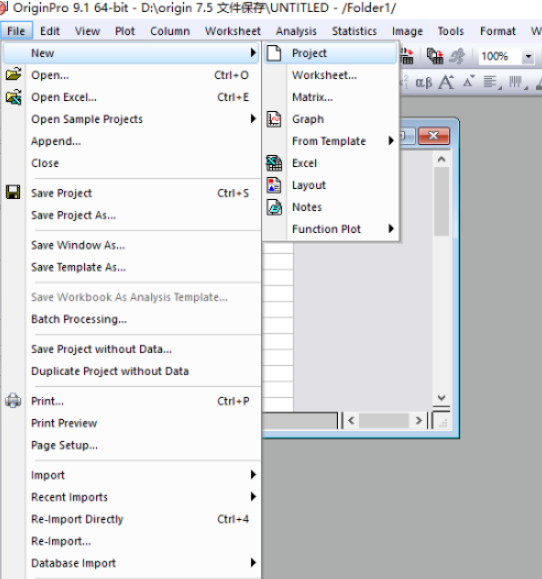The height and width of the screenshot is (579, 542).
Task: Open the Statistics menu
Action: pos(354,31)
